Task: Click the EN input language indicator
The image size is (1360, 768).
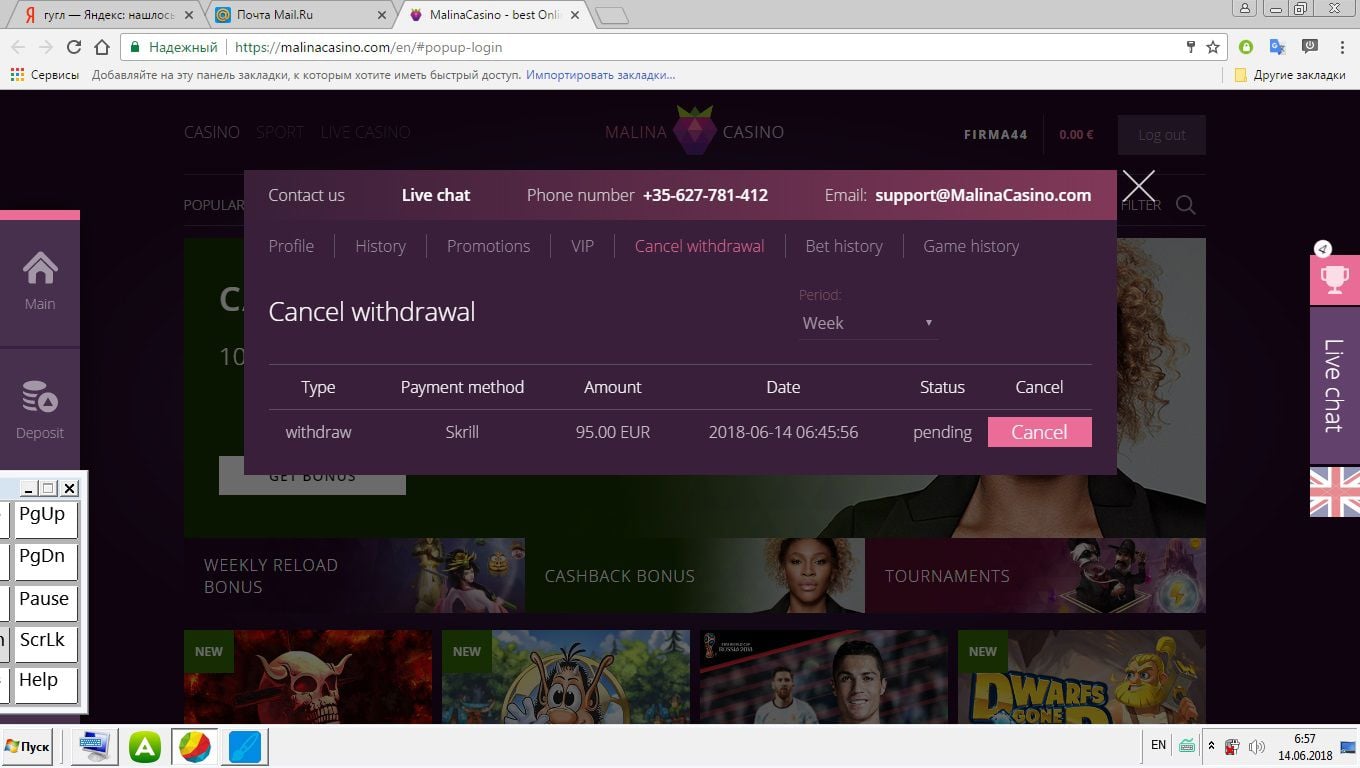Action: pos(1158,745)
